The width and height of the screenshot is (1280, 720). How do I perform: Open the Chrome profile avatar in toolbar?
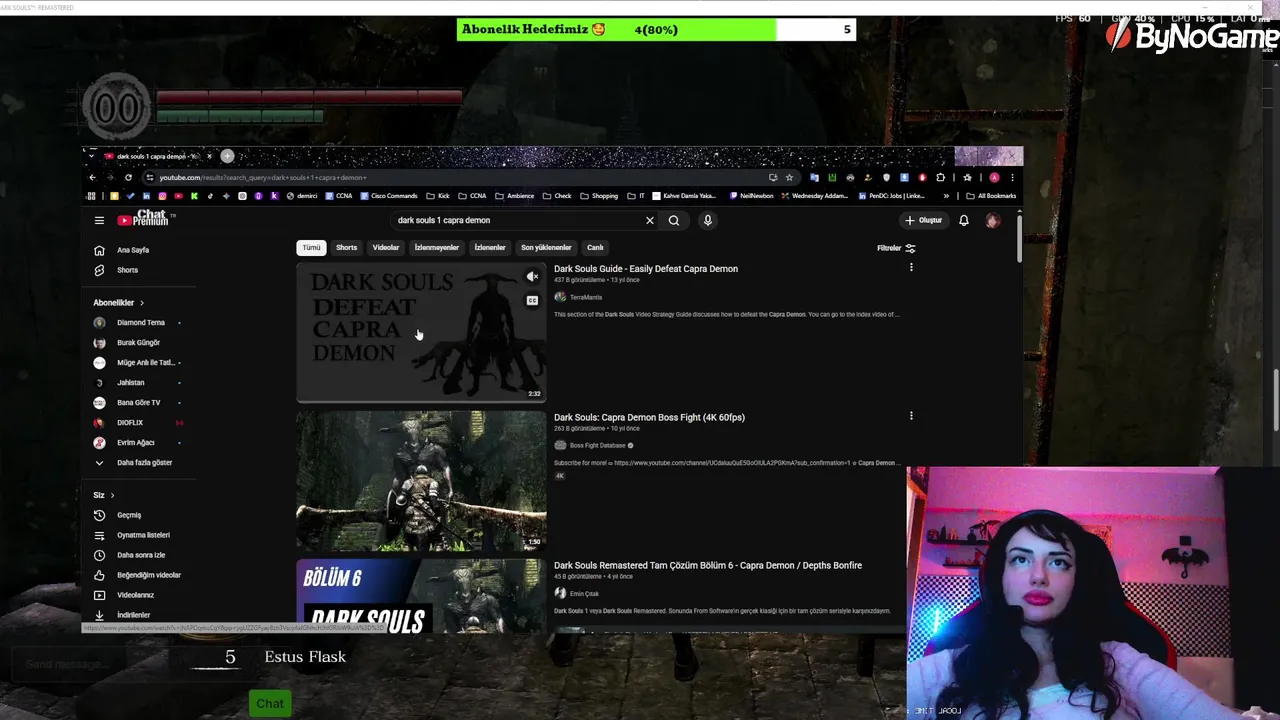[x=994, y=177]
